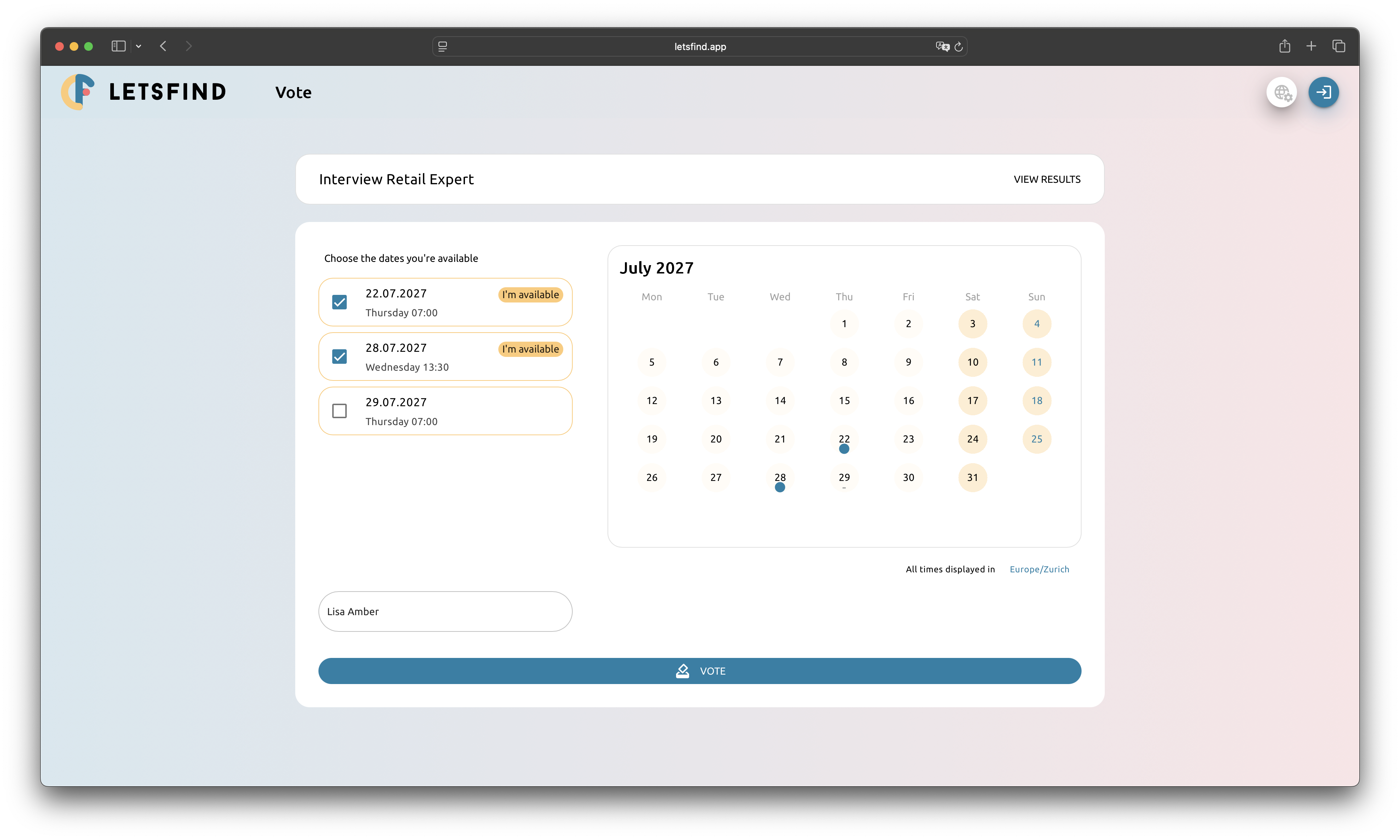Image resolution: width=1400 pixels, height=840 pixels.
Task: Open the Safari share icon
Action: [x=1285, y=46]
